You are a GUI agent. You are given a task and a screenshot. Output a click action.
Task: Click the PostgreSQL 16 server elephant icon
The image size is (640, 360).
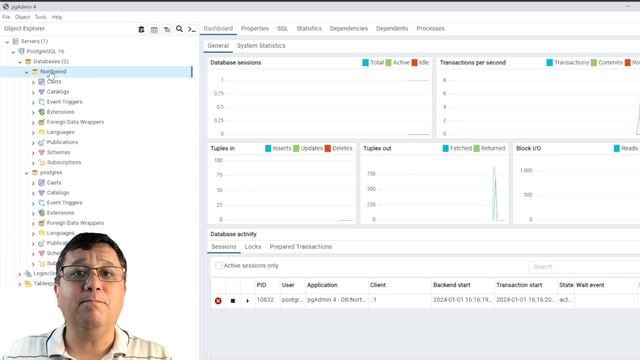click(22, 51)
